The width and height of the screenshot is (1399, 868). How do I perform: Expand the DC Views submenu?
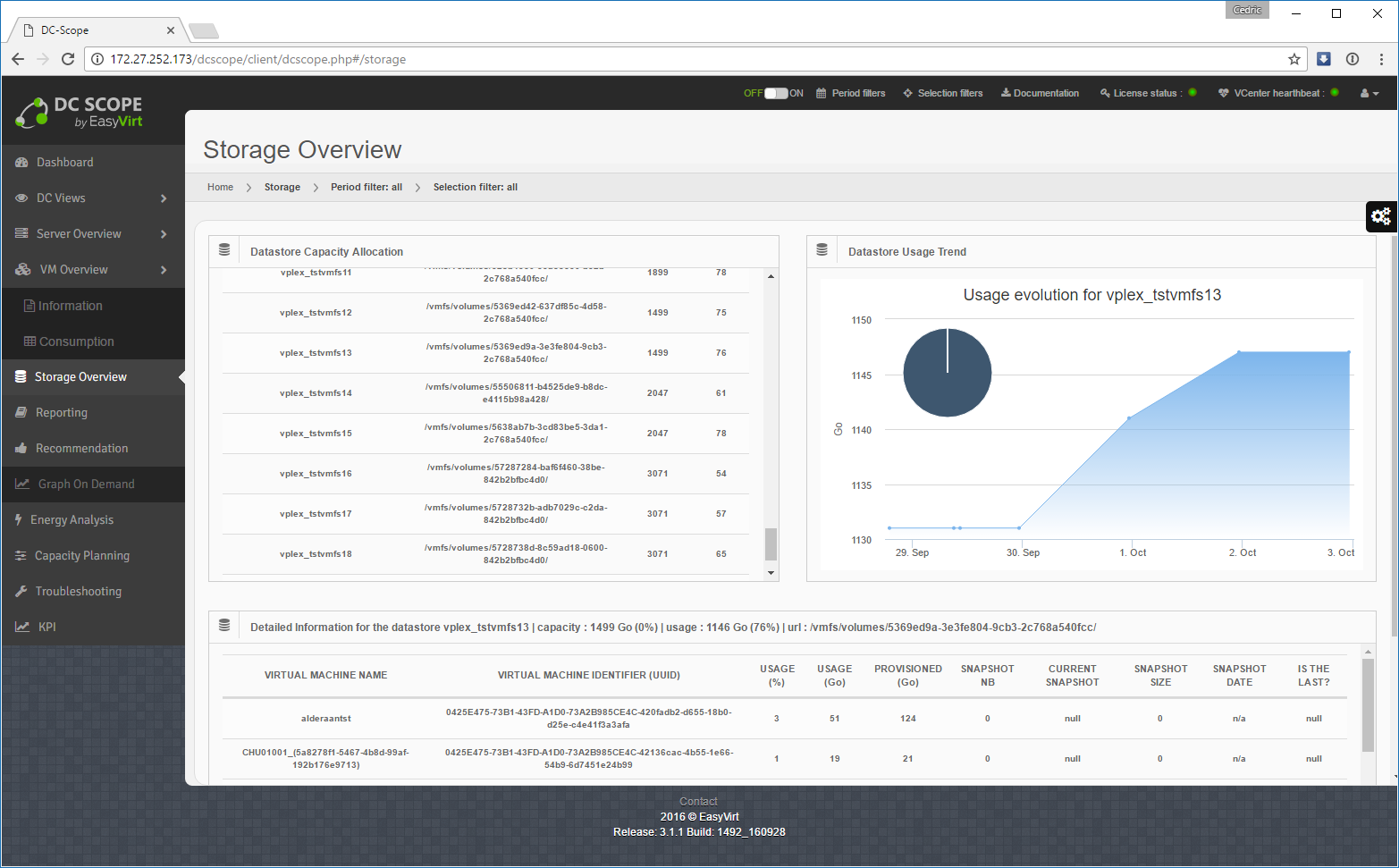click(164, 198)
